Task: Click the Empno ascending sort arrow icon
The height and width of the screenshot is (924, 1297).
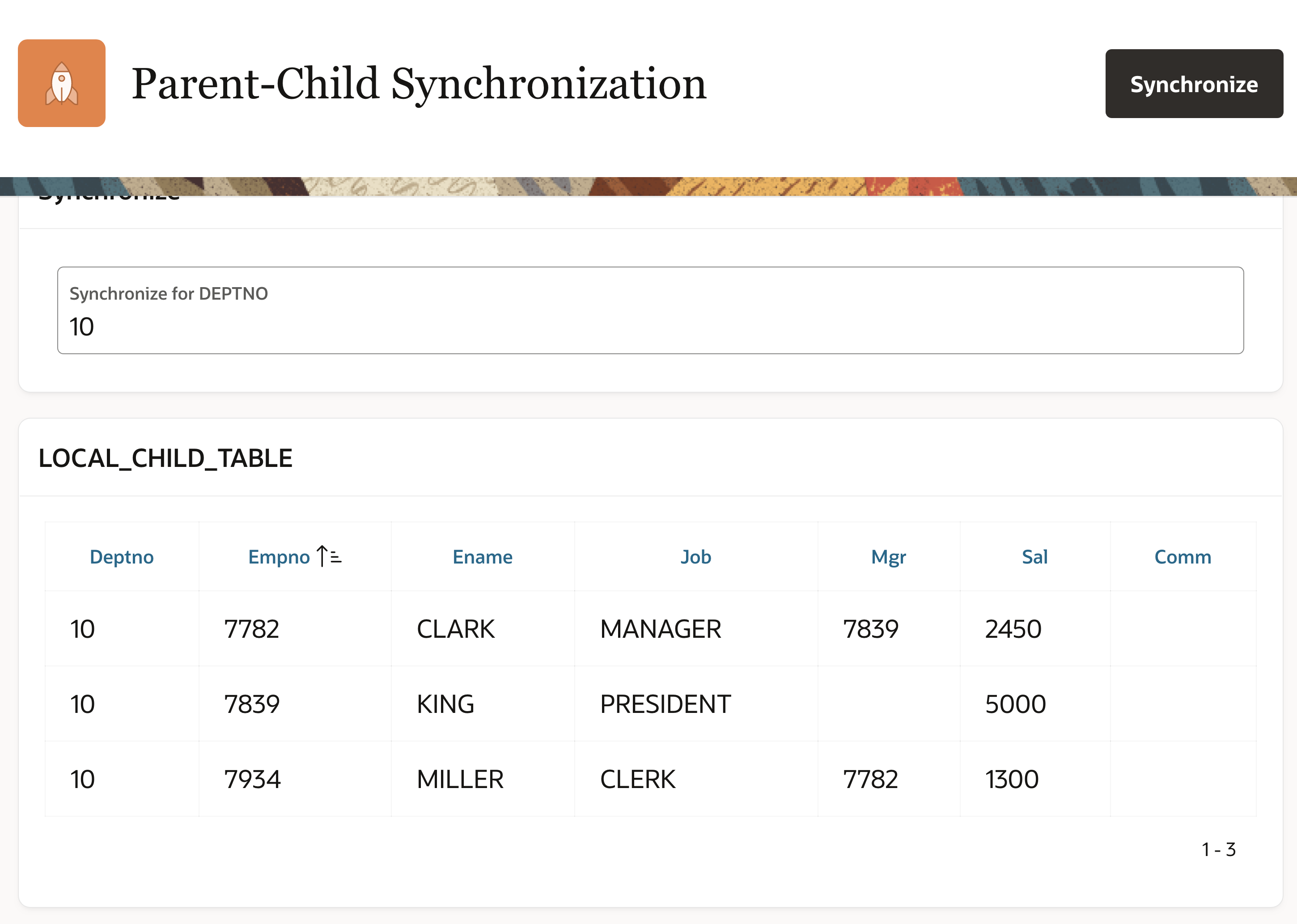Action: (x=329, y=556)
